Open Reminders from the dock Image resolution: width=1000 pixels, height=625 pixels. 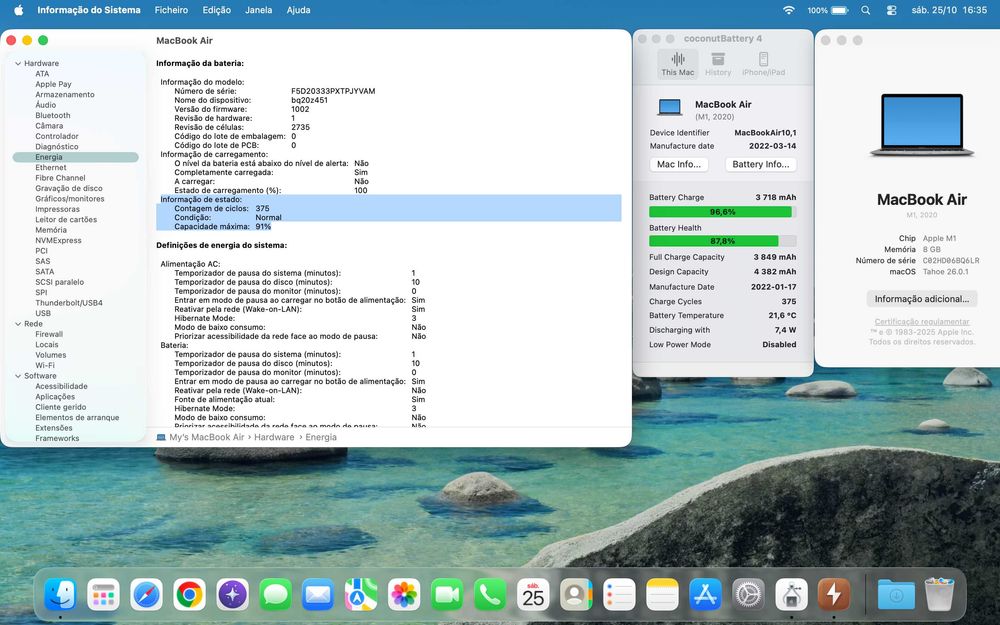619,595
